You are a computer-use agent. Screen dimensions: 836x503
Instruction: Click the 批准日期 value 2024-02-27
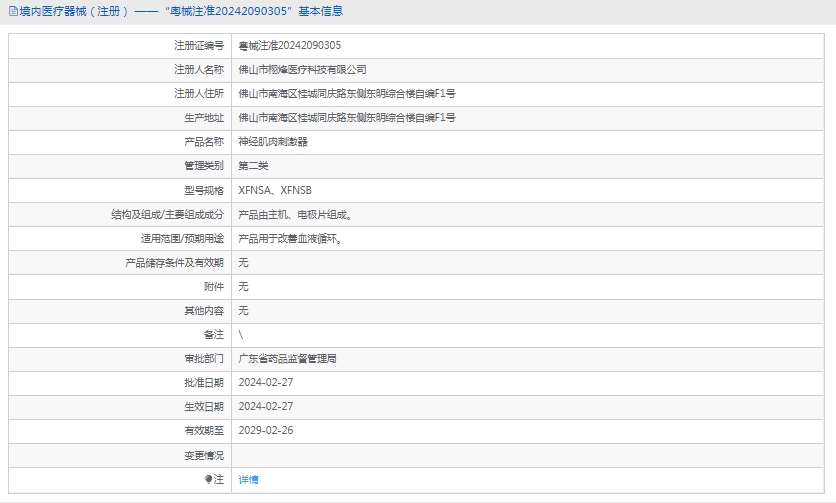click(x=266, y=382)
